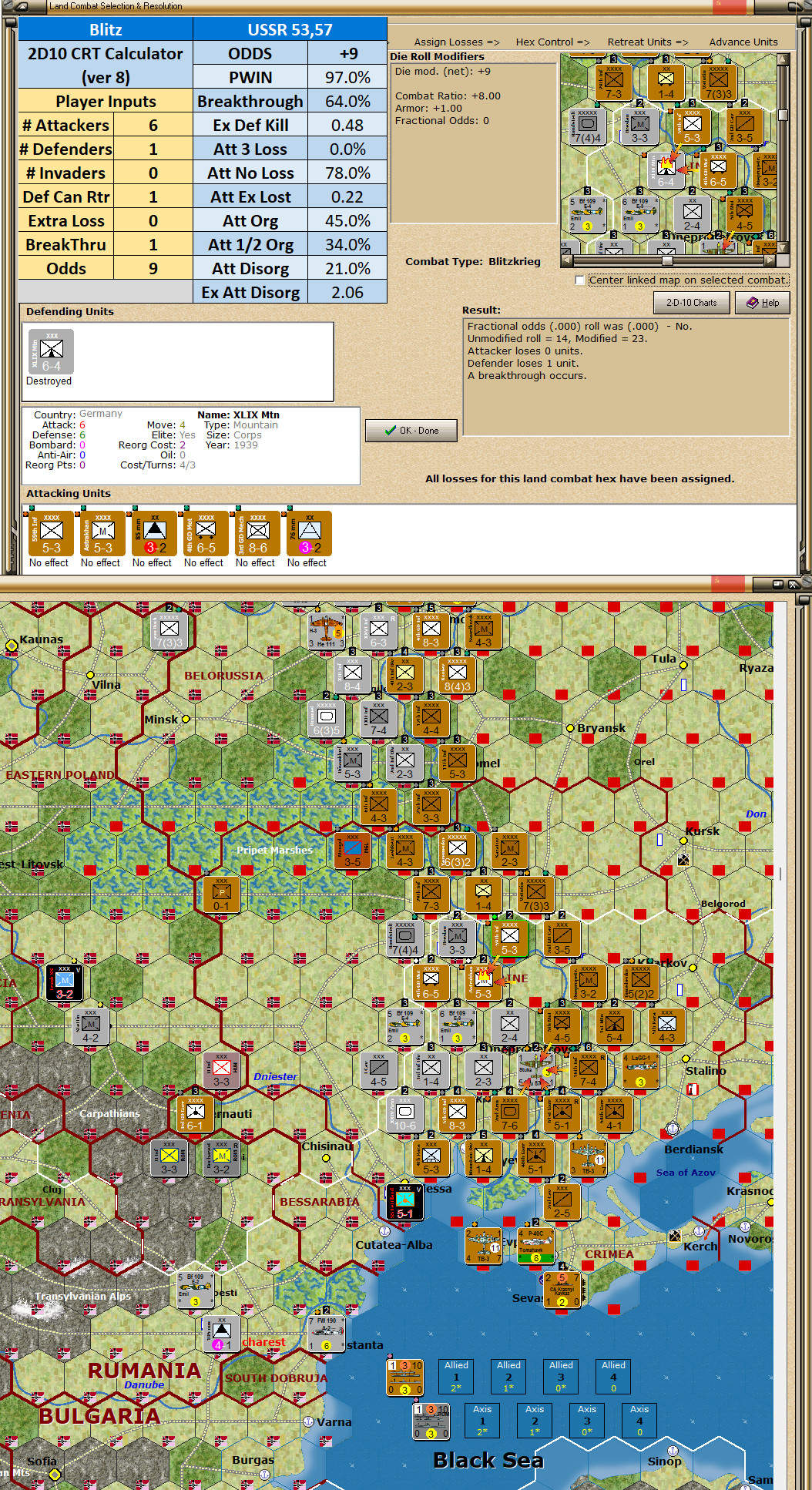
Task: Open the 2-D-10 Charts
Action: [692, 303]
